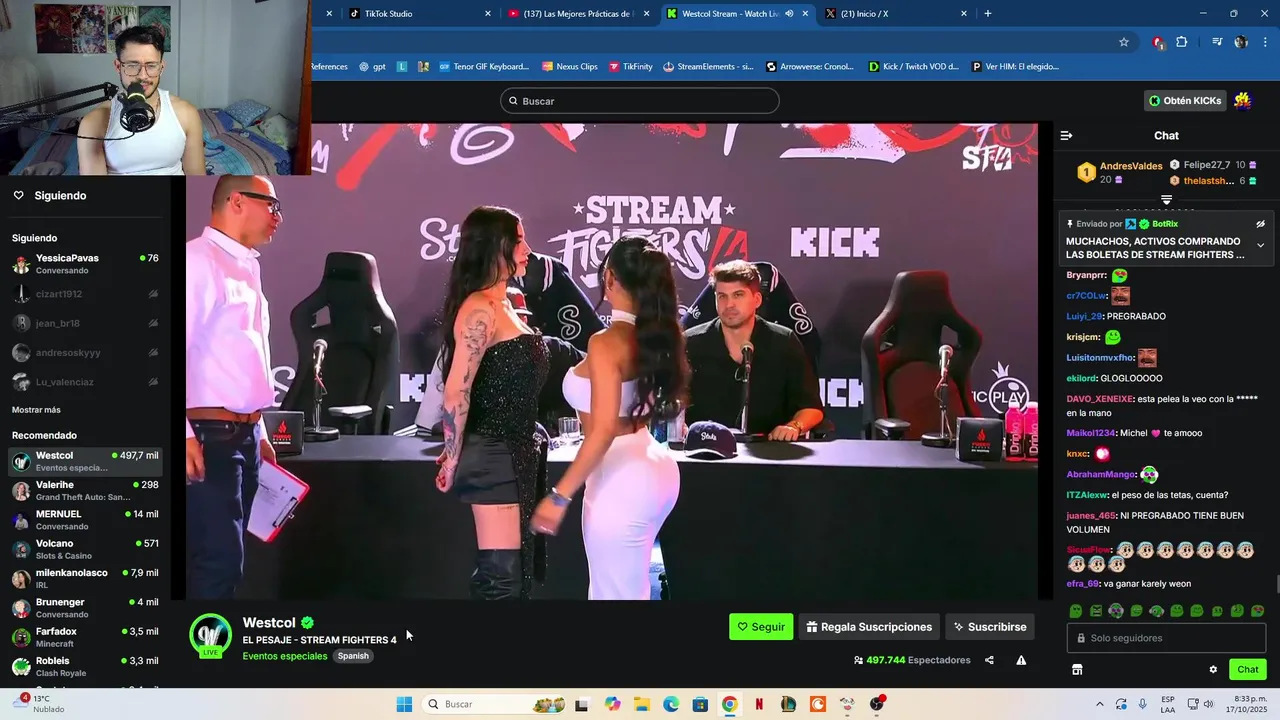This screenshot has width=1280, height=720.
Task: Click the Spanish language tag
Action: (x=353, y=656)
